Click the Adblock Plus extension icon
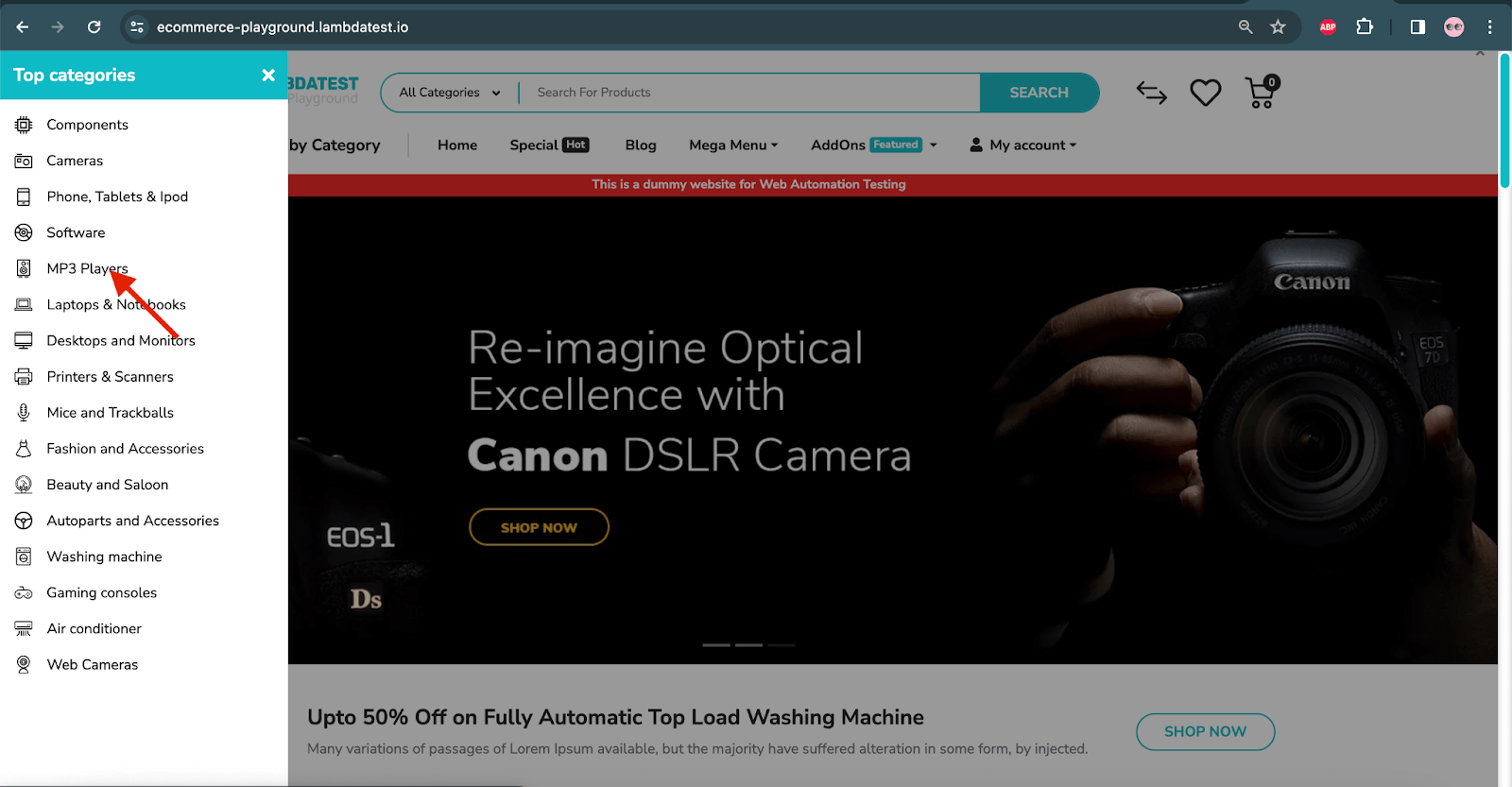This screenshot has height=787, width=1512. (x=1328, y=27)
